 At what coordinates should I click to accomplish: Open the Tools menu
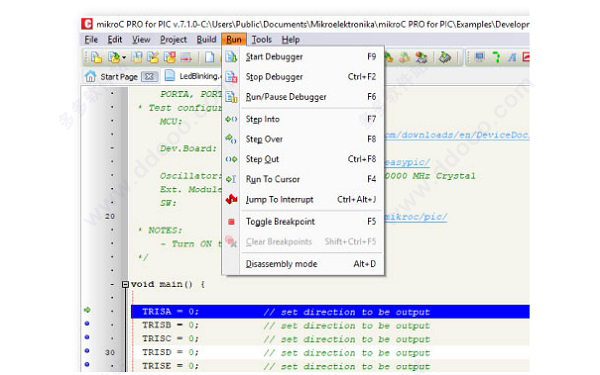tap(262, 39)
